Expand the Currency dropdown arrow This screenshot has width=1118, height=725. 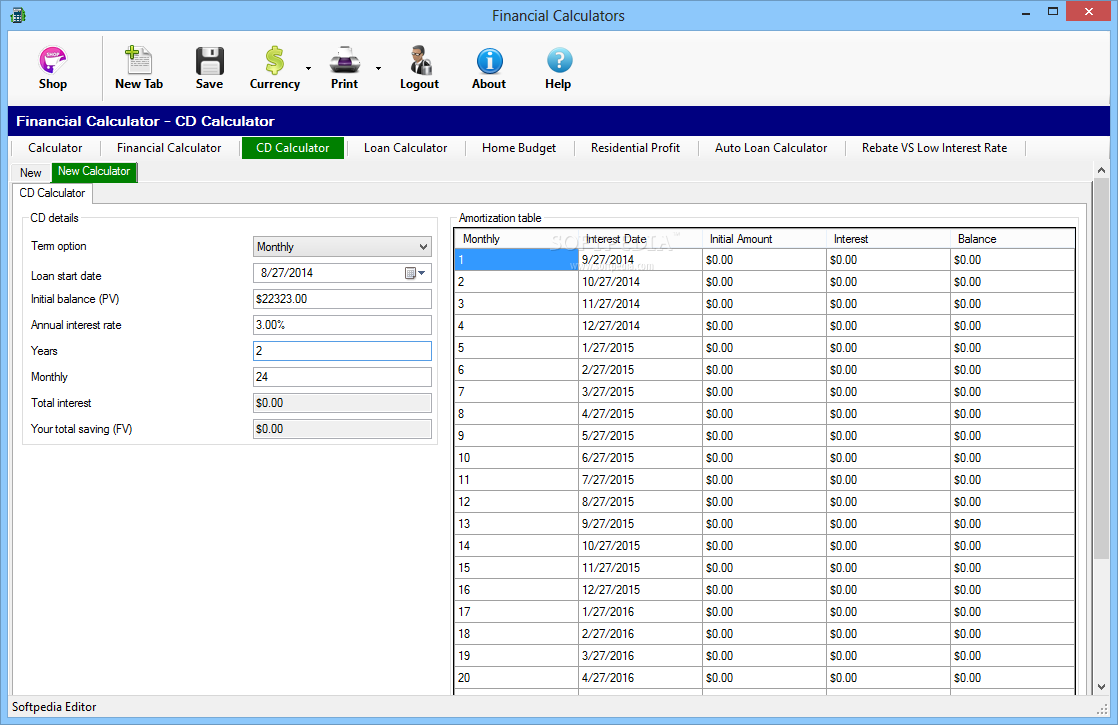pos(308,69)
